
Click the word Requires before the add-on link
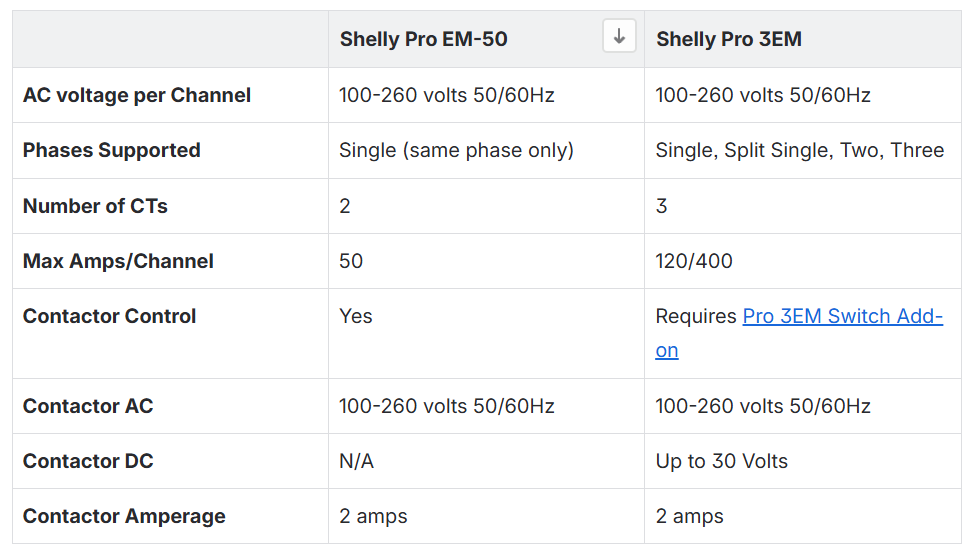696,317
